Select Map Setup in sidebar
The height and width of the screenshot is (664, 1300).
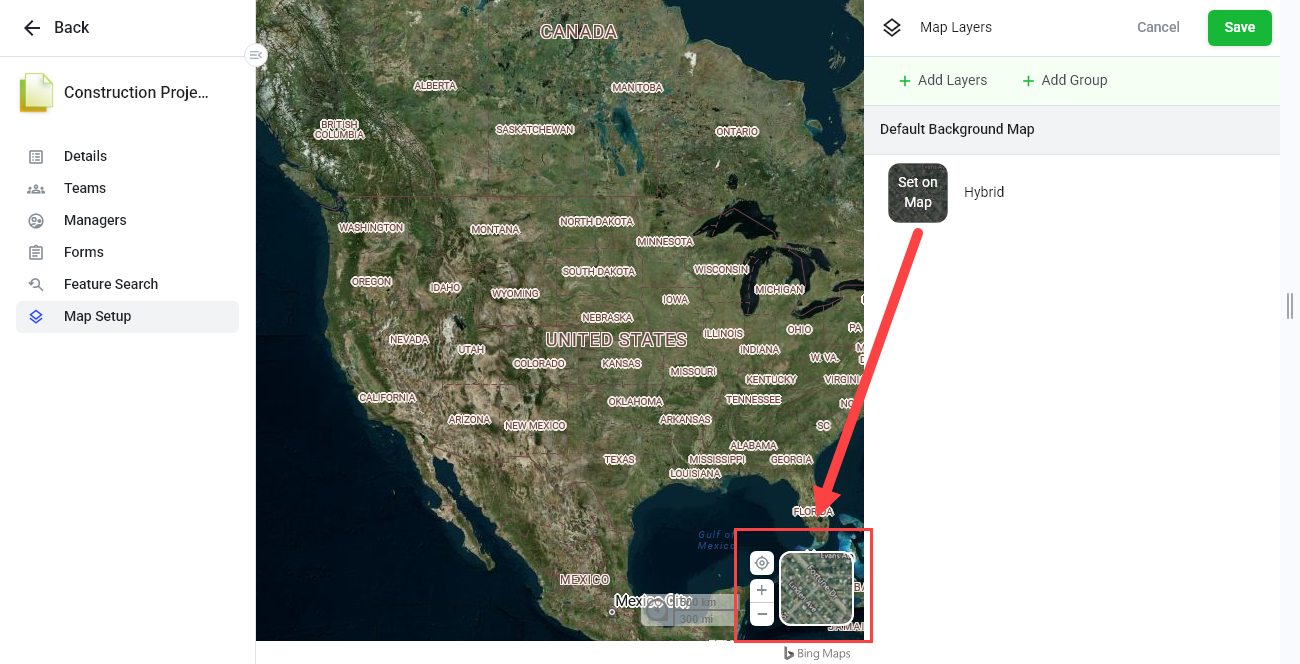tap(97, 316)
